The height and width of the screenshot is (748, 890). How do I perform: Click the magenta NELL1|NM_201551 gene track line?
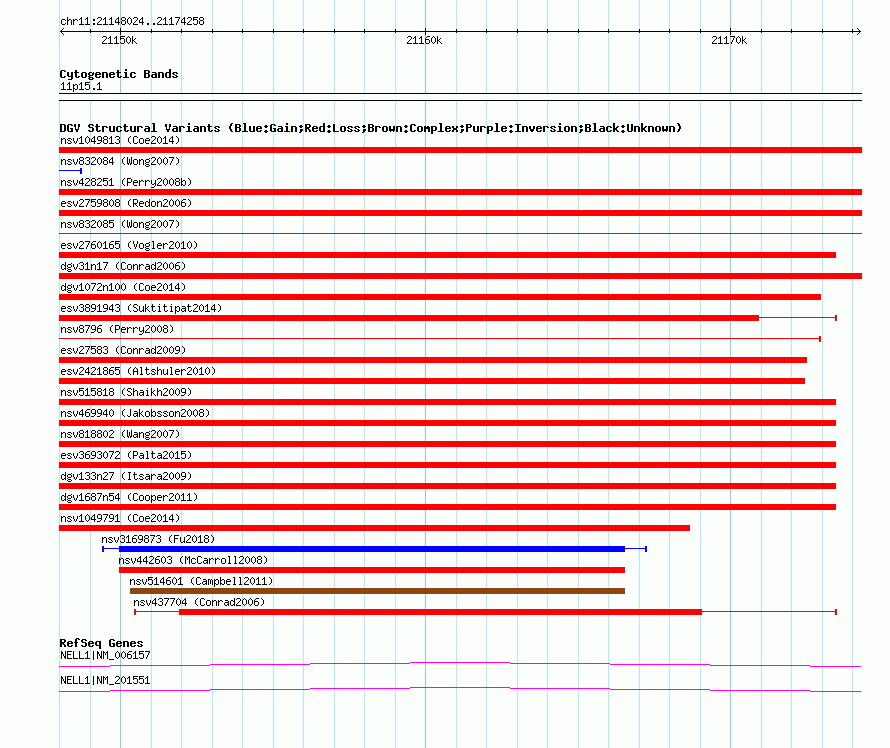[x=460, y=689]
